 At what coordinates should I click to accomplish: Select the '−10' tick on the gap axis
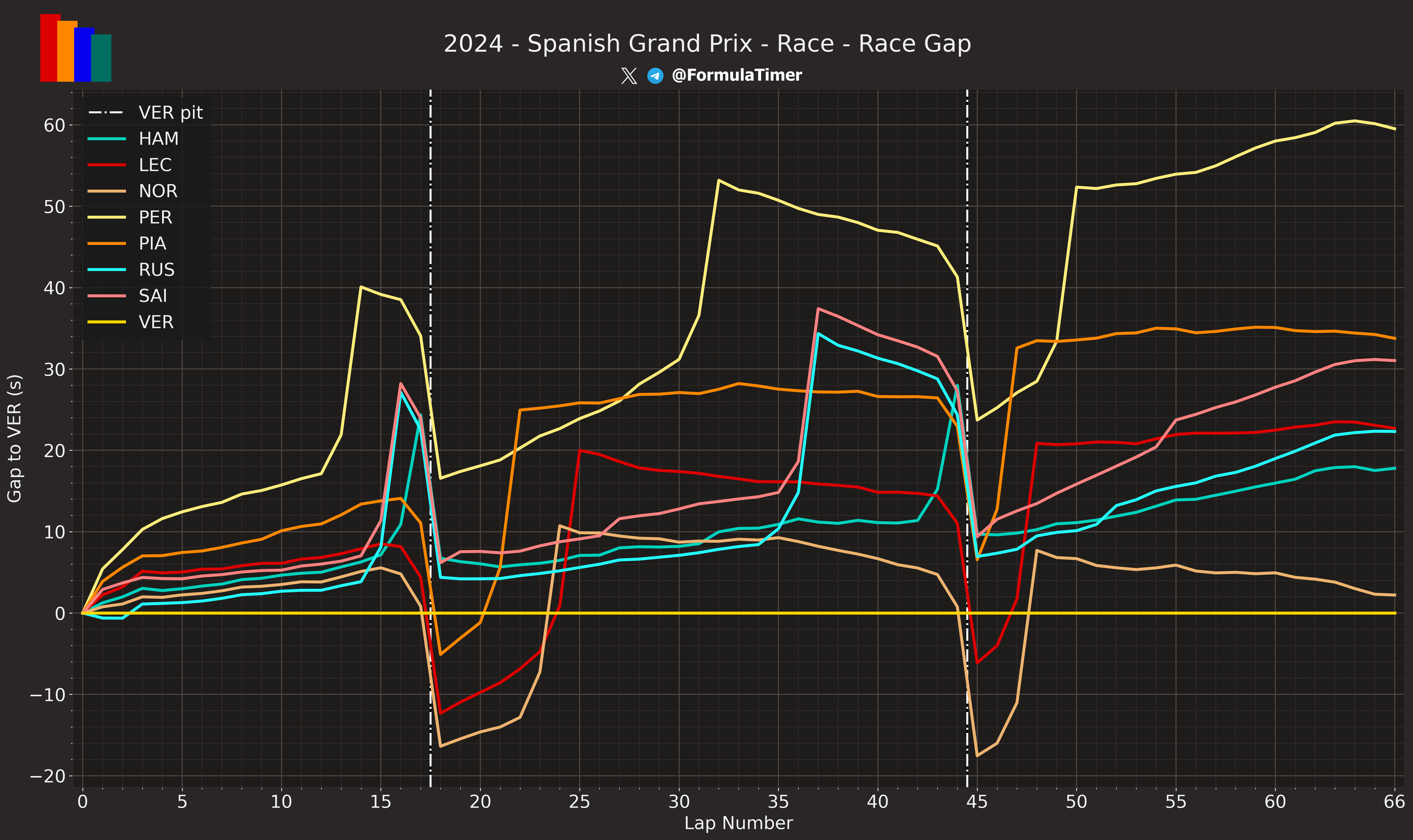click(x=48, y=694)
